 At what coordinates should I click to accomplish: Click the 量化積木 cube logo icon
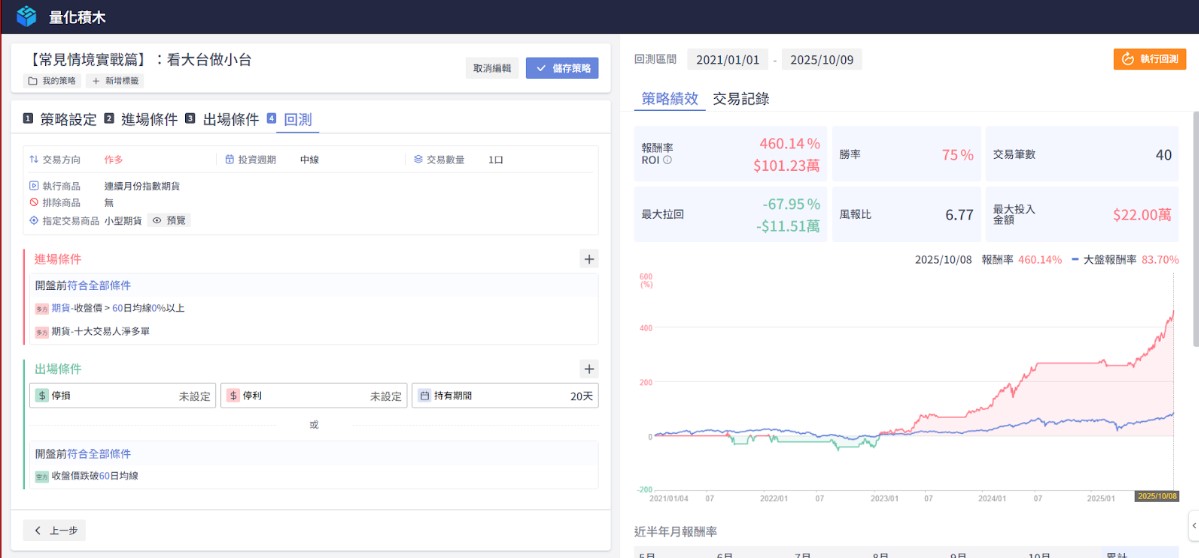pos(26,16)
